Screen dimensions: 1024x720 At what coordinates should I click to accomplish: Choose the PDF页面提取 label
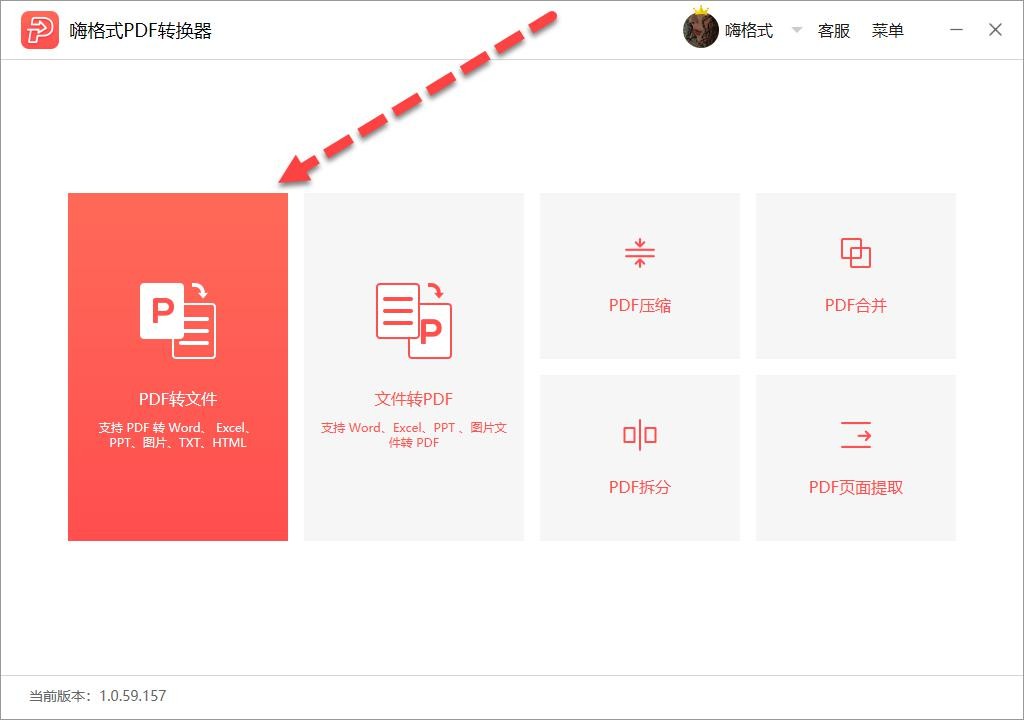tap(856, 487)
